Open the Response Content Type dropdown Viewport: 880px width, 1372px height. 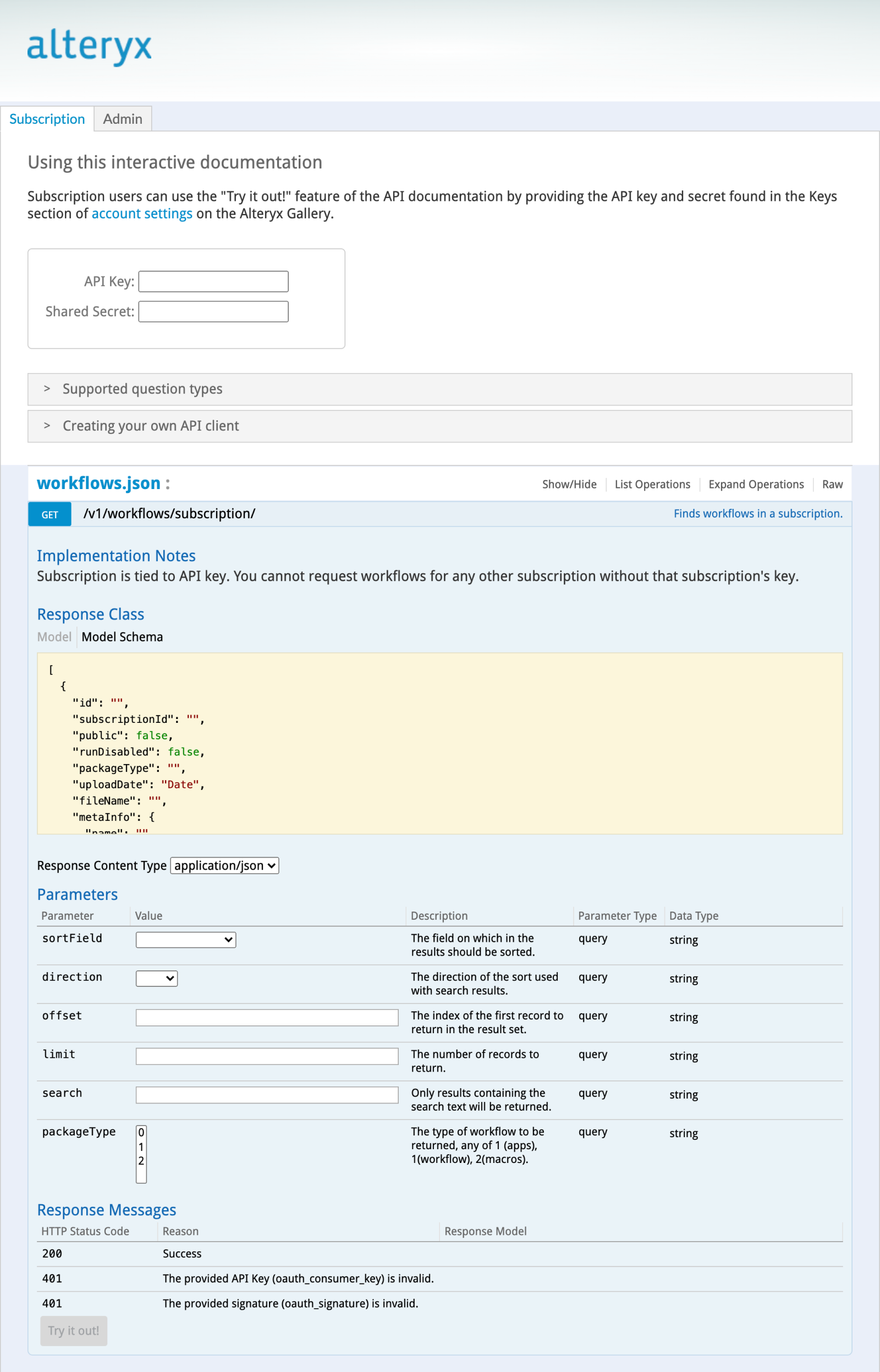coord(224,865)
